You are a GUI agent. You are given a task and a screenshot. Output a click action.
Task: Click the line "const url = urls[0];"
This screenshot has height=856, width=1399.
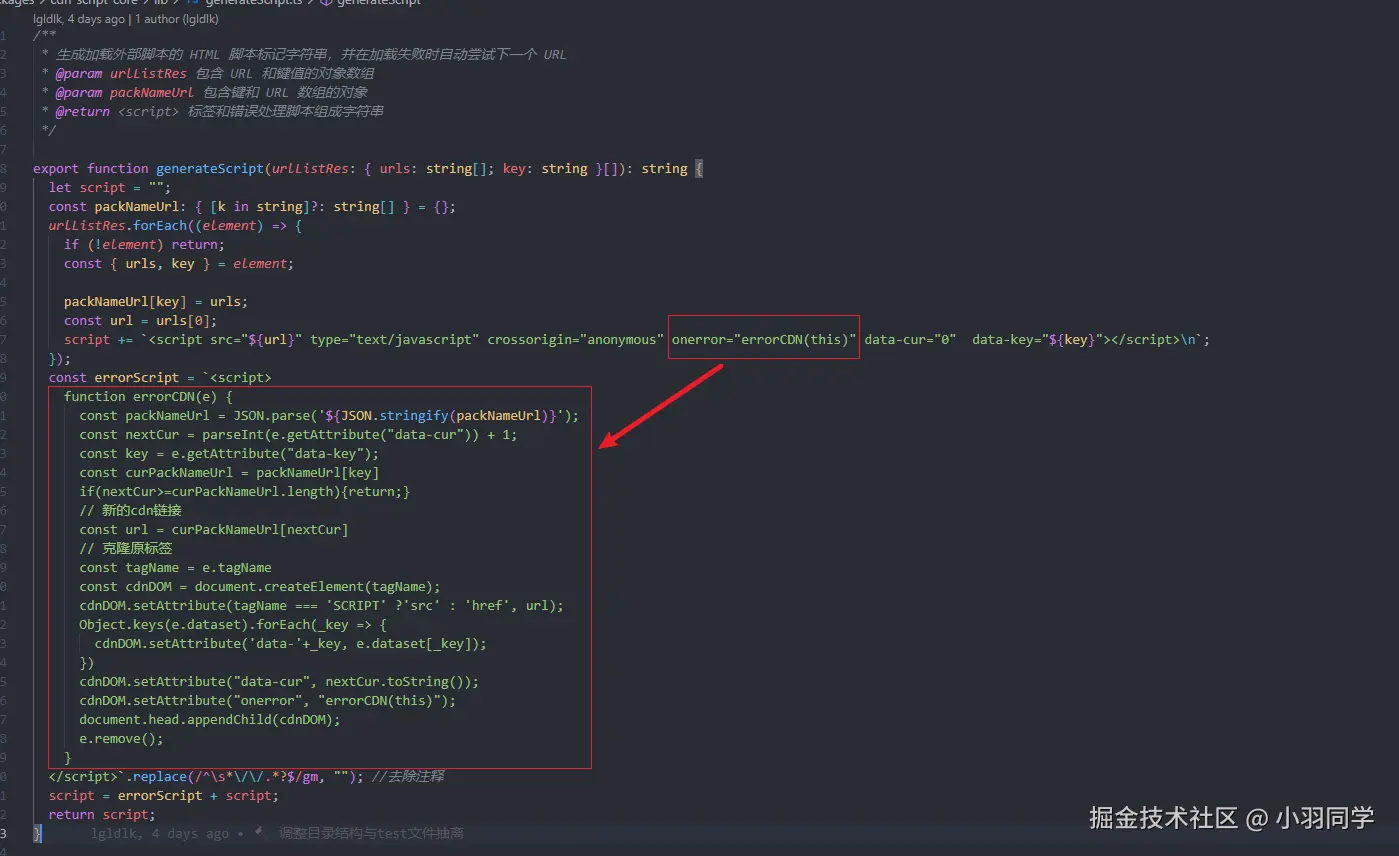pos(141,320)
